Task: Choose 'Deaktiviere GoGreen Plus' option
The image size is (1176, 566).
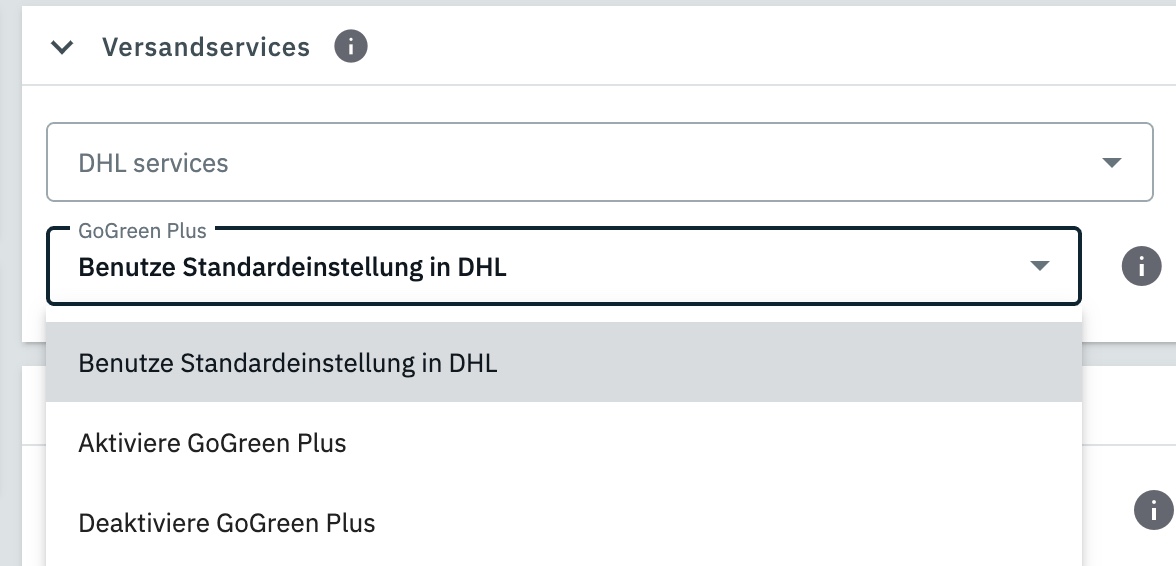Action: tap(227, 523)
